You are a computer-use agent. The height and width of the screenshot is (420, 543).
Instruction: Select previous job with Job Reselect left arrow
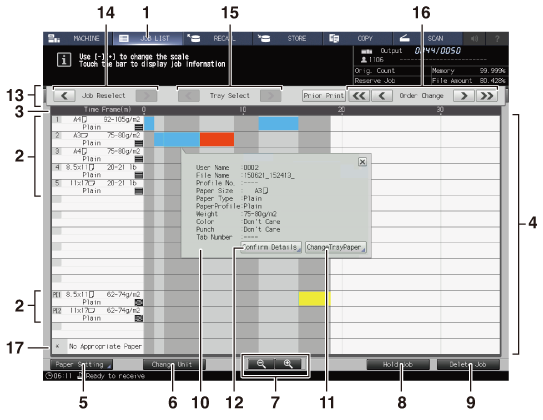coord(64,96)
